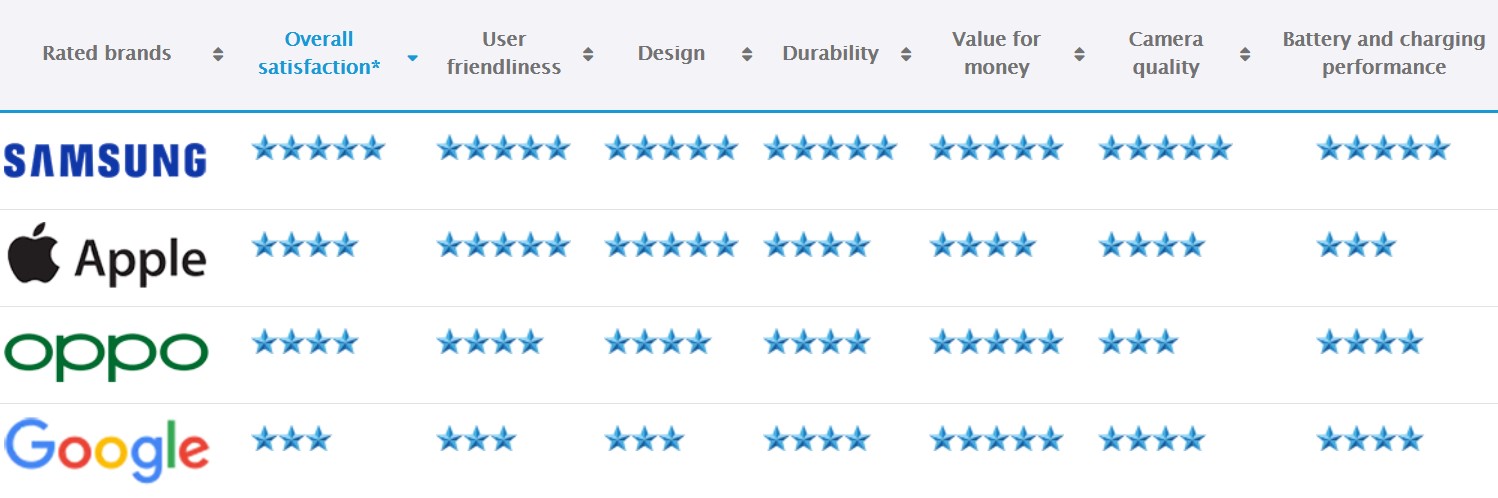1498x498 pixels.
Task: Click the Apple brand logo
Action: click(x=106, y=257)
